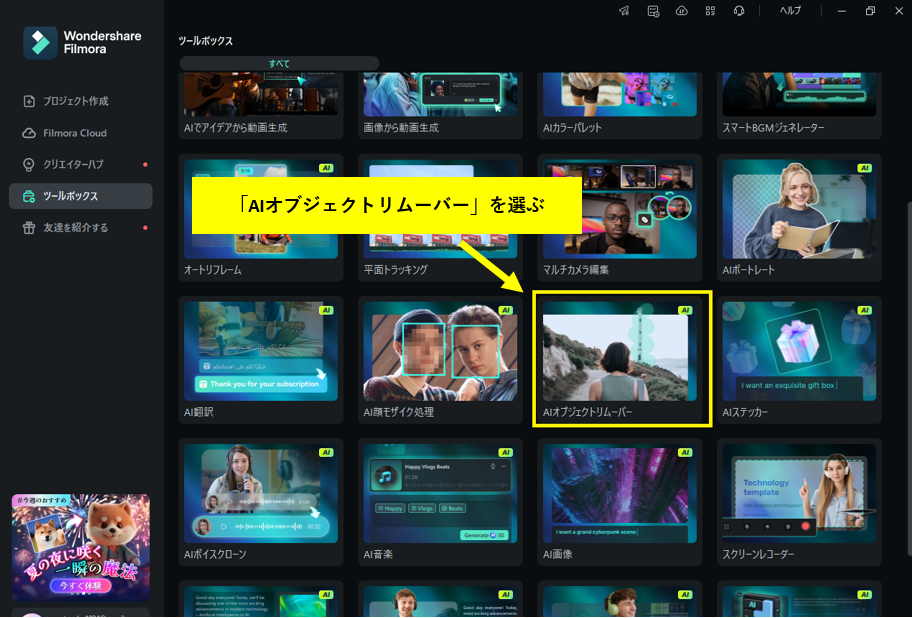The image size is (912, 618).
Task: Click AI badge on AI音楽 card
Action: pyautogui.click(x=505, y=452)
